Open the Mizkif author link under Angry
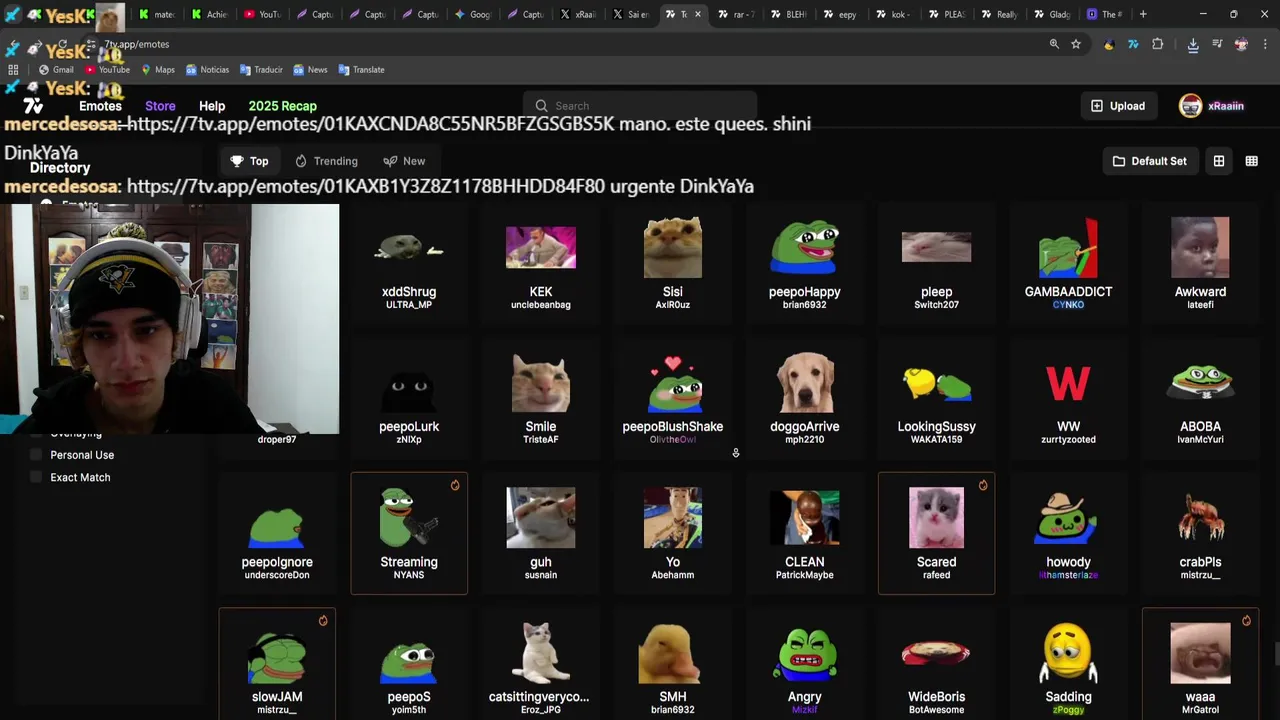The height and width of the screenshot is (720, 1280). 805,710
